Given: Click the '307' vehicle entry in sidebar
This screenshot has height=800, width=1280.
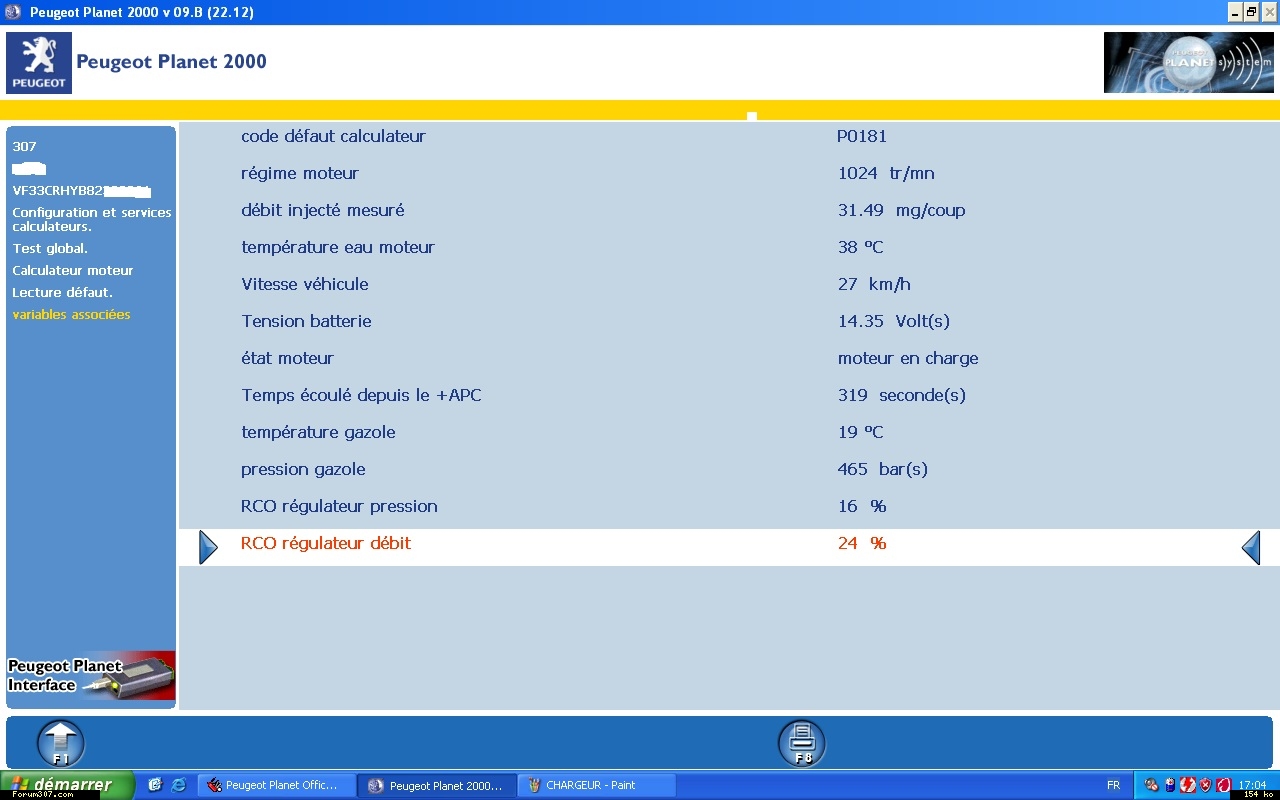Looking at the screenshot, I should [24, 146].
